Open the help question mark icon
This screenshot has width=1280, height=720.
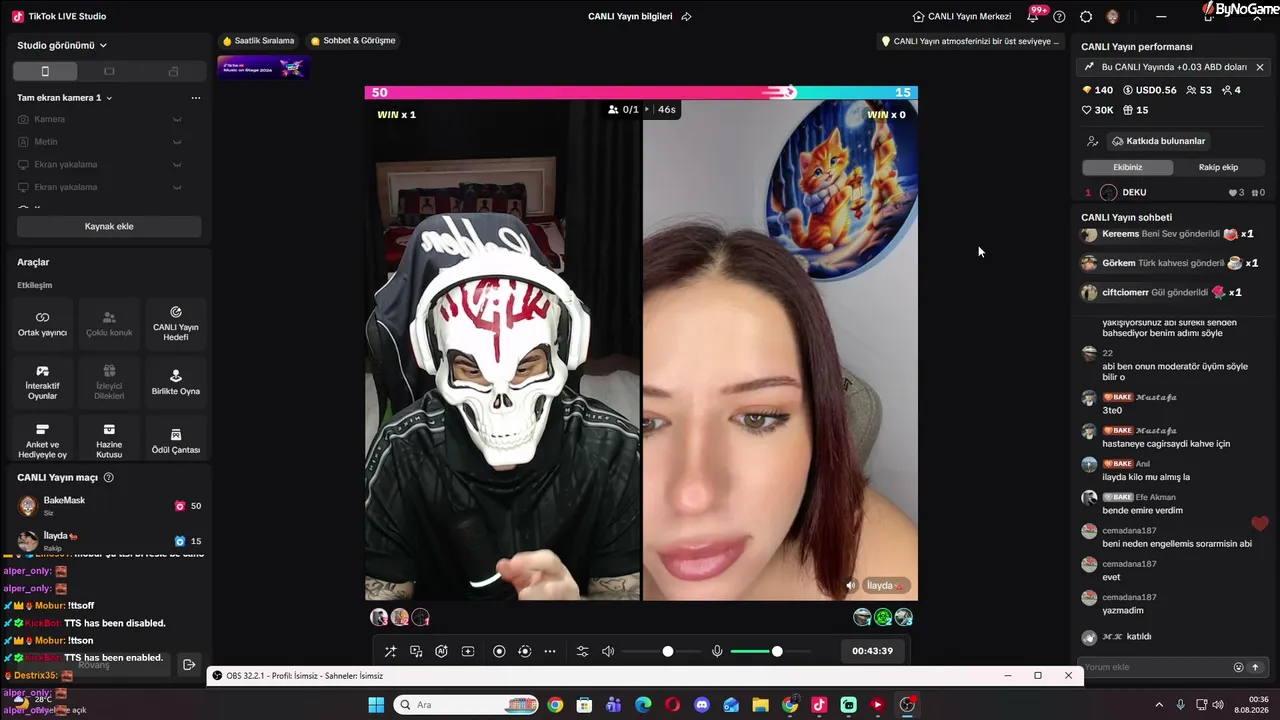1059,17
